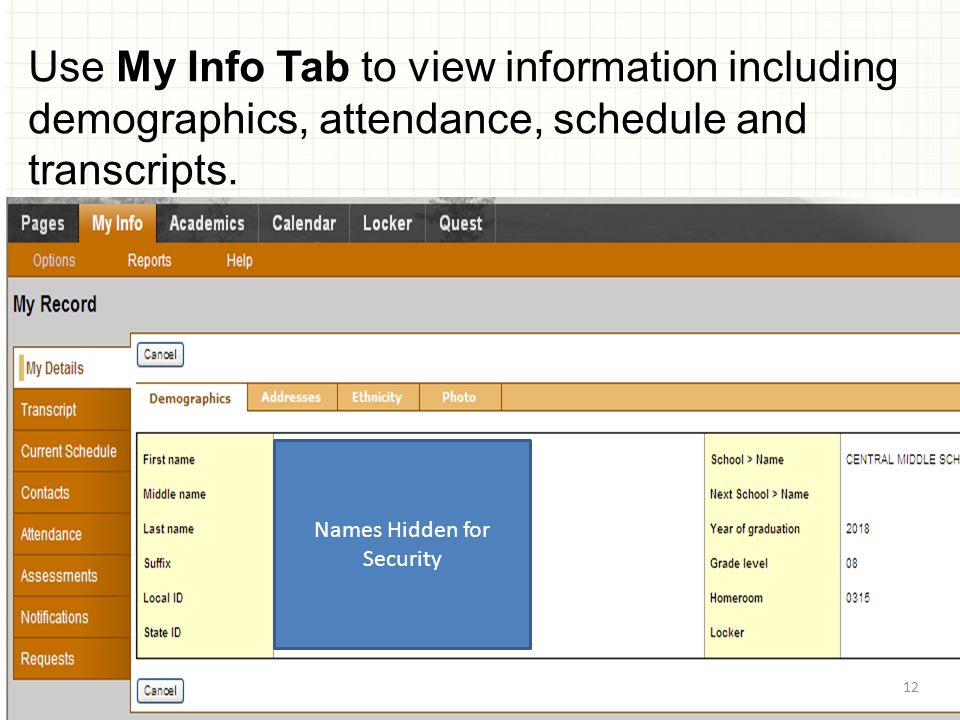
Task: Open the Help menu
Action: point(239,260)
